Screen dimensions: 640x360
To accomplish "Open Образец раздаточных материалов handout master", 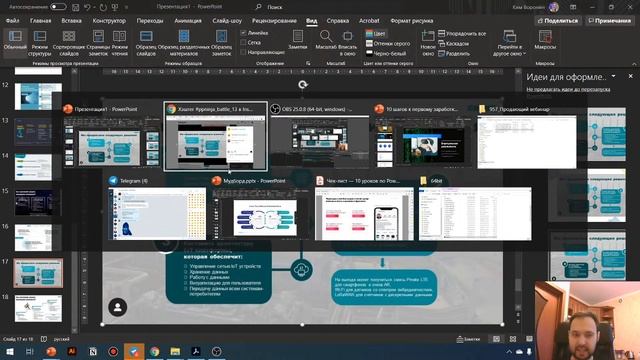I will [184, 42].
